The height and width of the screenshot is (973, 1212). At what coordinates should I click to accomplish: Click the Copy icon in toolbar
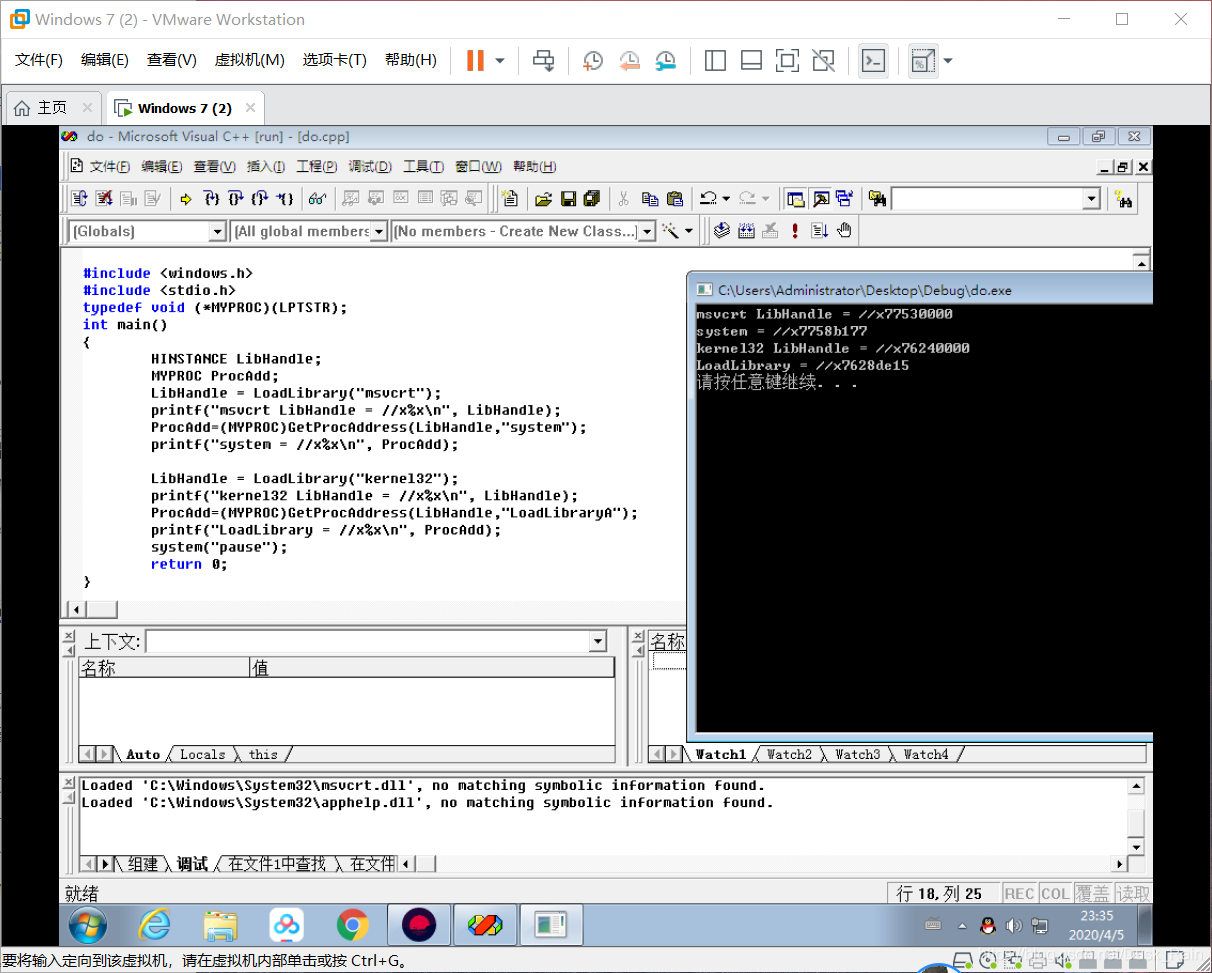[x=650, y=199]
